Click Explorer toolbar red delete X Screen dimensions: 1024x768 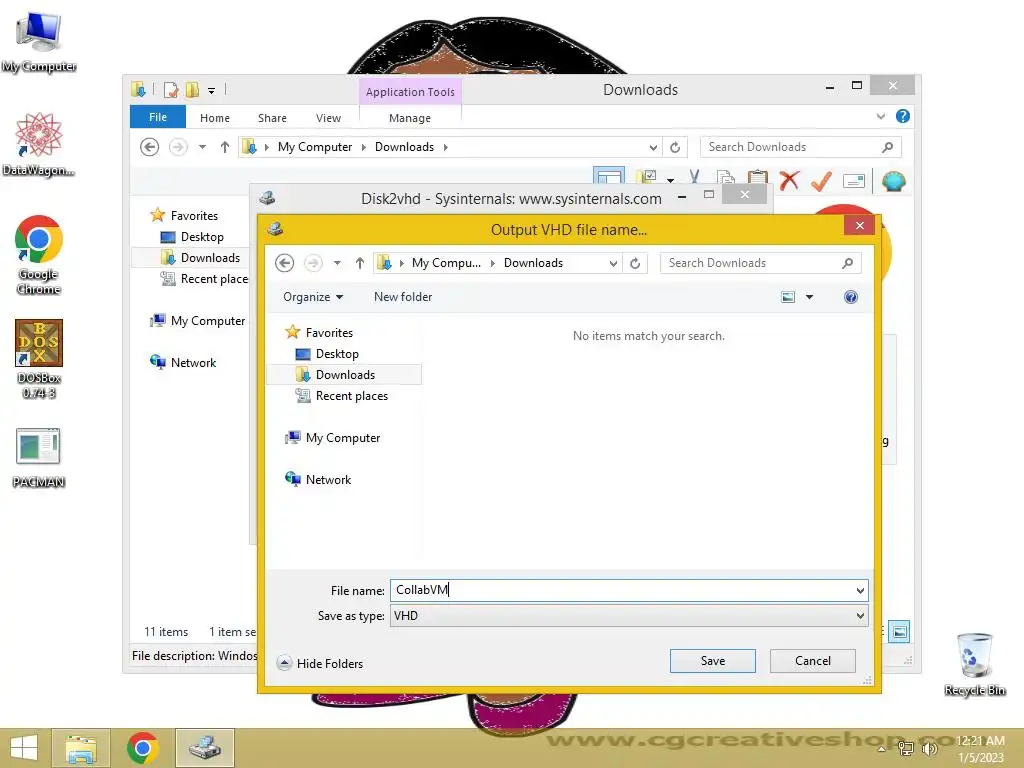(789, 180)
